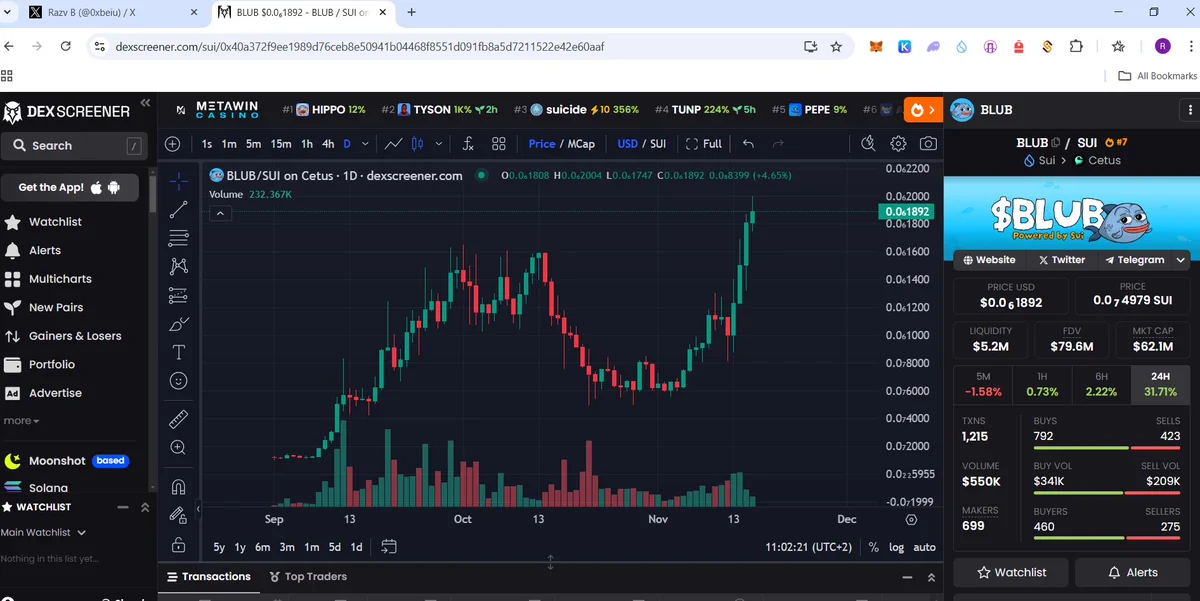The height and width of the screenshot is (601, 1200).
Task: Select the crosshair cursor tool
Action: click(179, 181)
